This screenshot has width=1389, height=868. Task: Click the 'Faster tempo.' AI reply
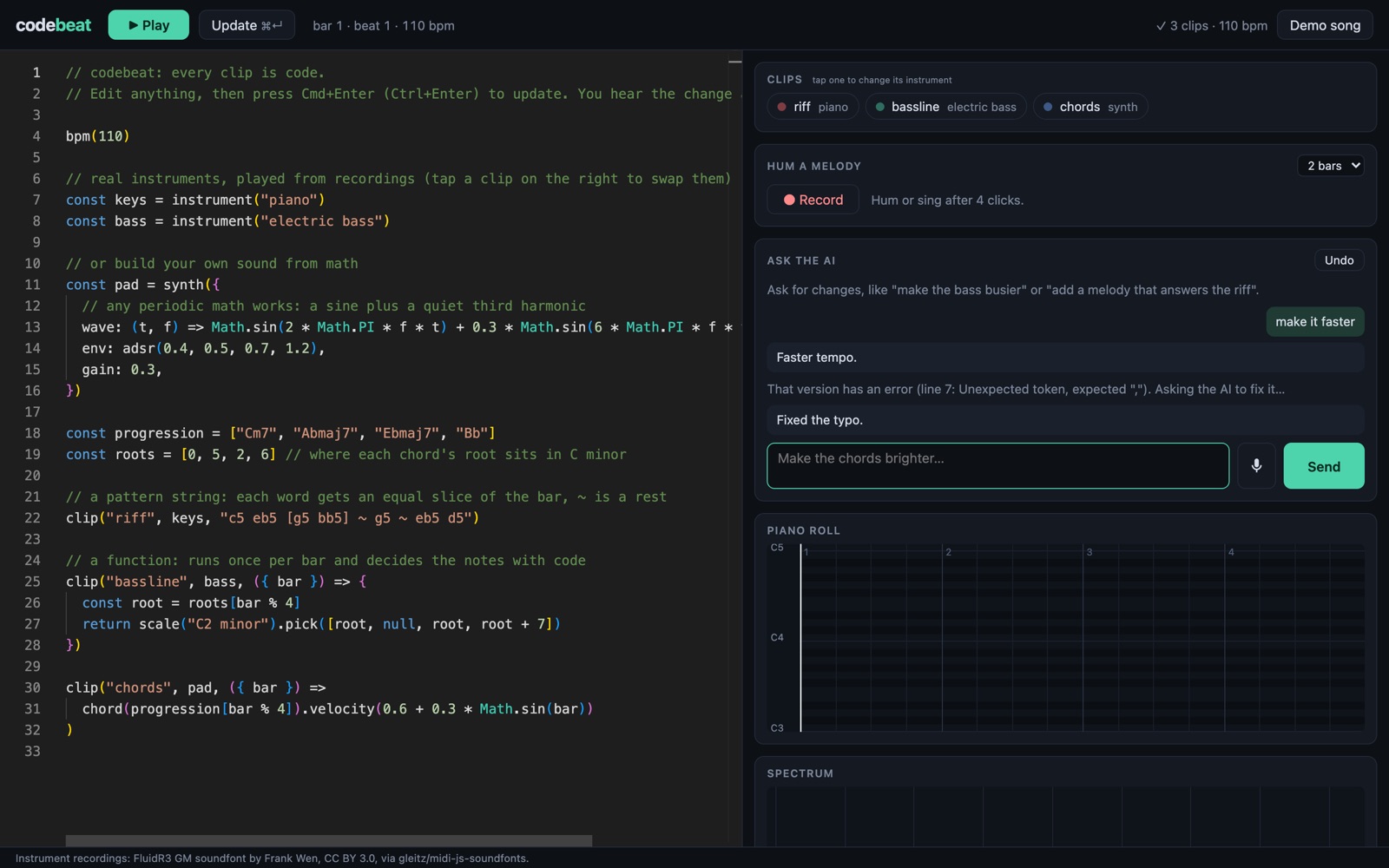1065,358
